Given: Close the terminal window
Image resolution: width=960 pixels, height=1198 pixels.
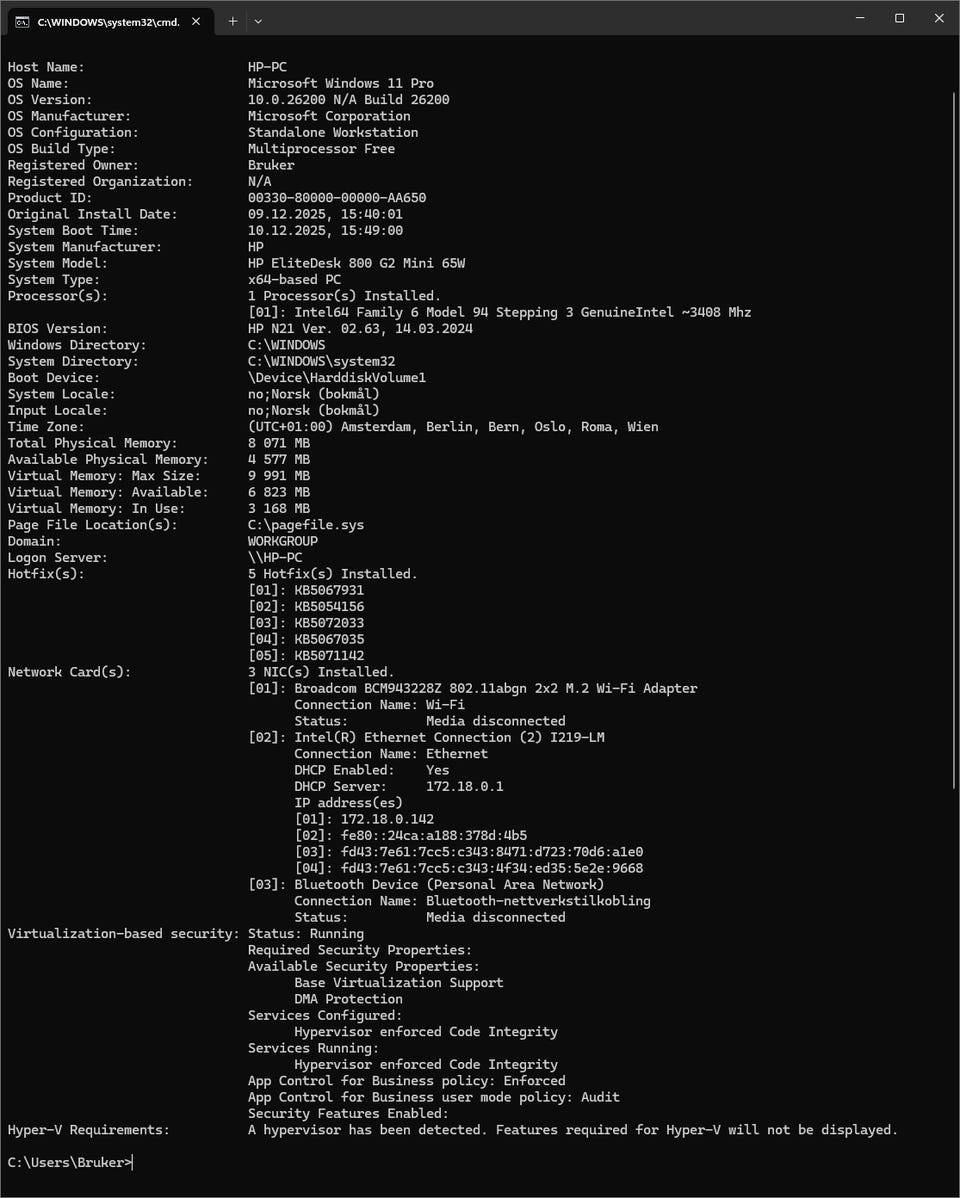Looking at the screenshot, I should 938,18.
